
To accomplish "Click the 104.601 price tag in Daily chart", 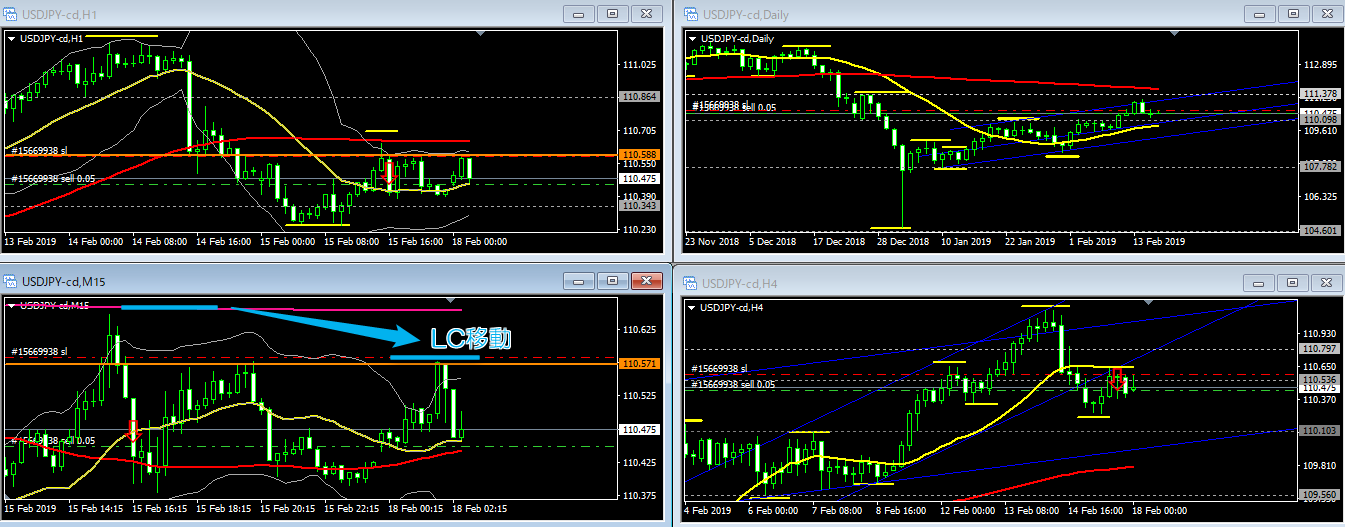I will coord(1318,230).
